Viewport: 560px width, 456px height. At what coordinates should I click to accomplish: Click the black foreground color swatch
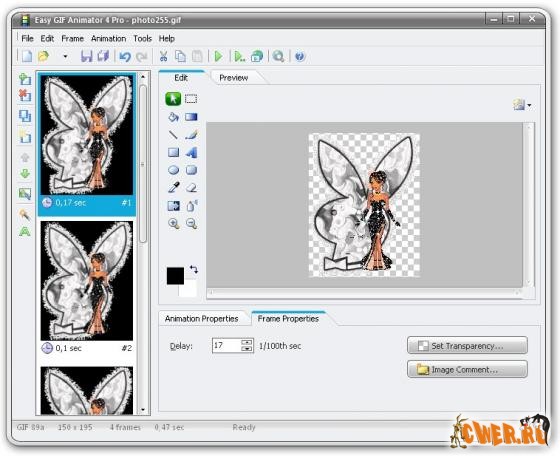coord(175,276)
